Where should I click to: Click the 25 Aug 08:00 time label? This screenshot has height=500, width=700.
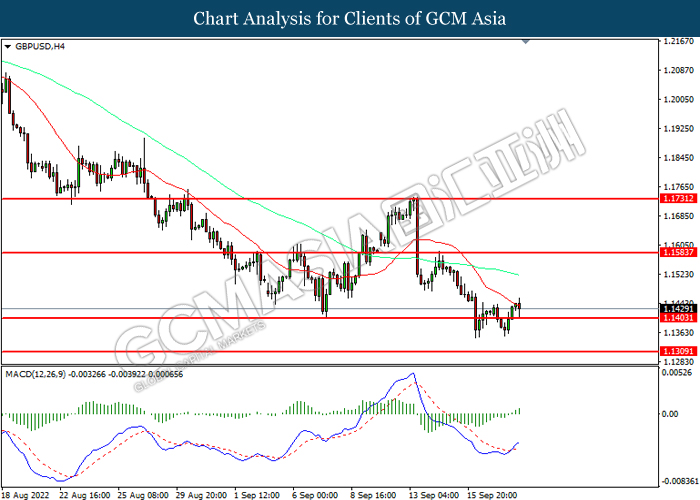143,495
